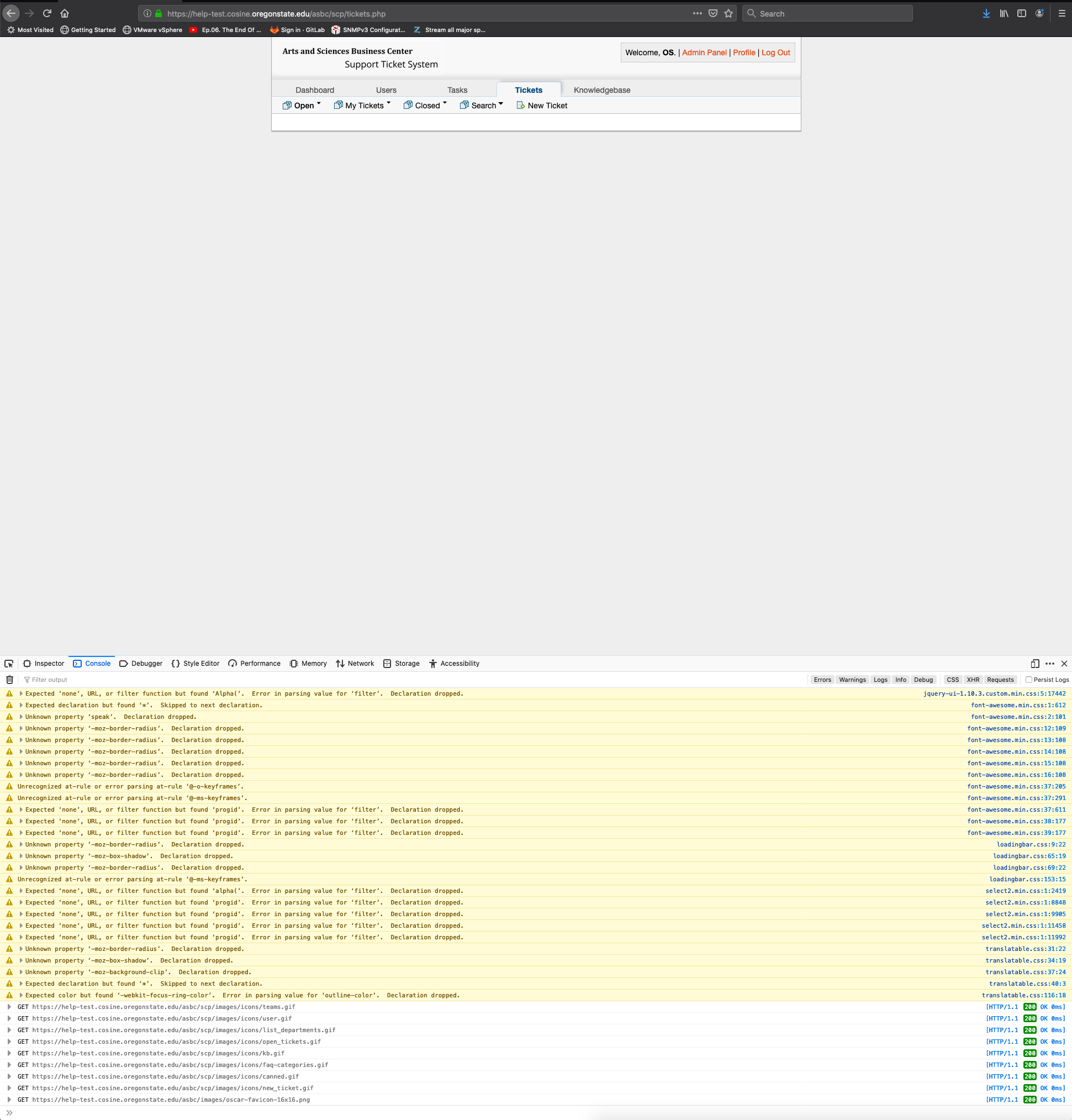This screenshot has height=1120, width=1072.
Task: Open the Firefox hamburger menu
Action: [1062, 13]
